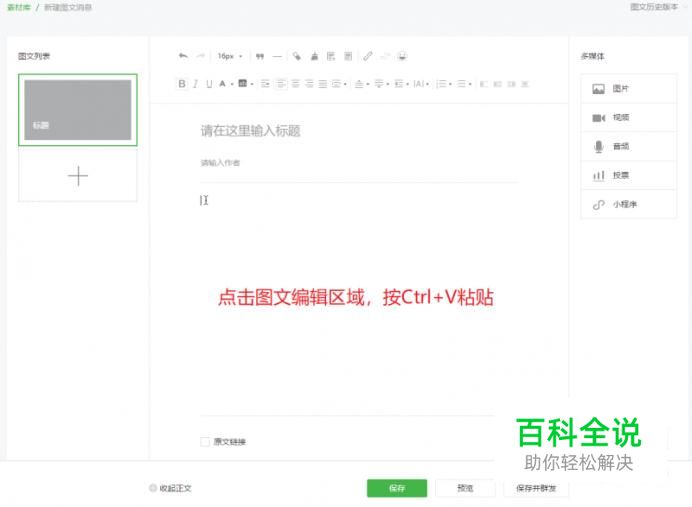The image size is (692, 507).
Task: Add a new article with plus button
Action: pyautogui.click(x=78, y=176)
